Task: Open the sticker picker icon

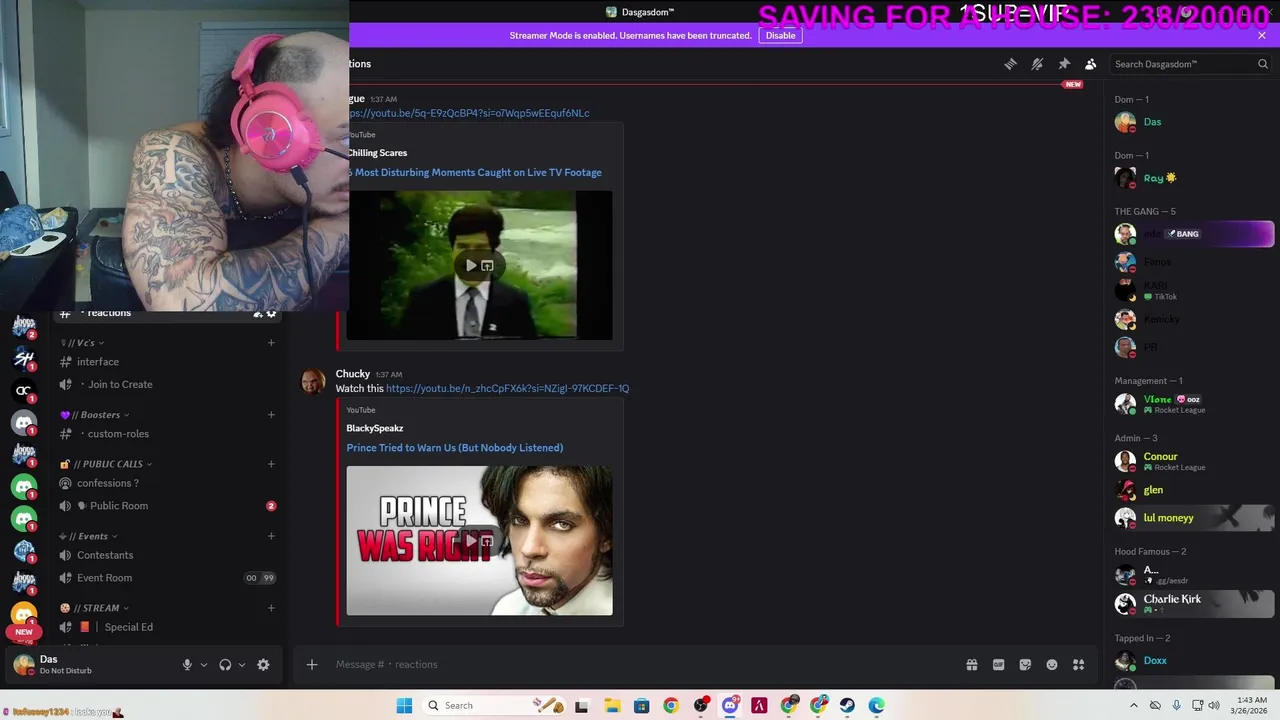Action: (x=1025, y=665)
